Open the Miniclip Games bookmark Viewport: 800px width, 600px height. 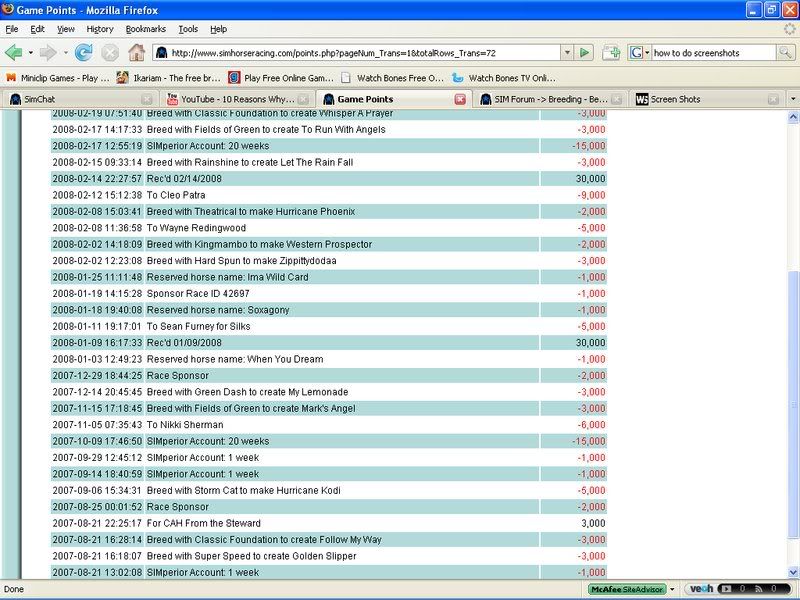[58, 76]
